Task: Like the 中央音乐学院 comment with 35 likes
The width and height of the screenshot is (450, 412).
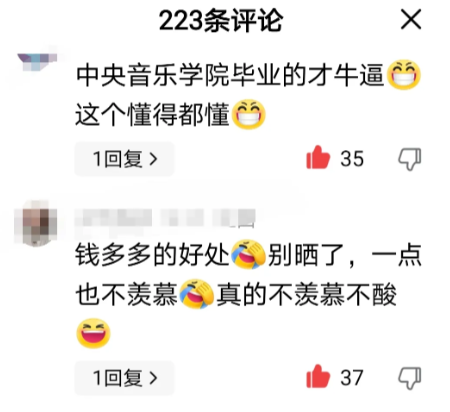Action: [x=318, y=157]
